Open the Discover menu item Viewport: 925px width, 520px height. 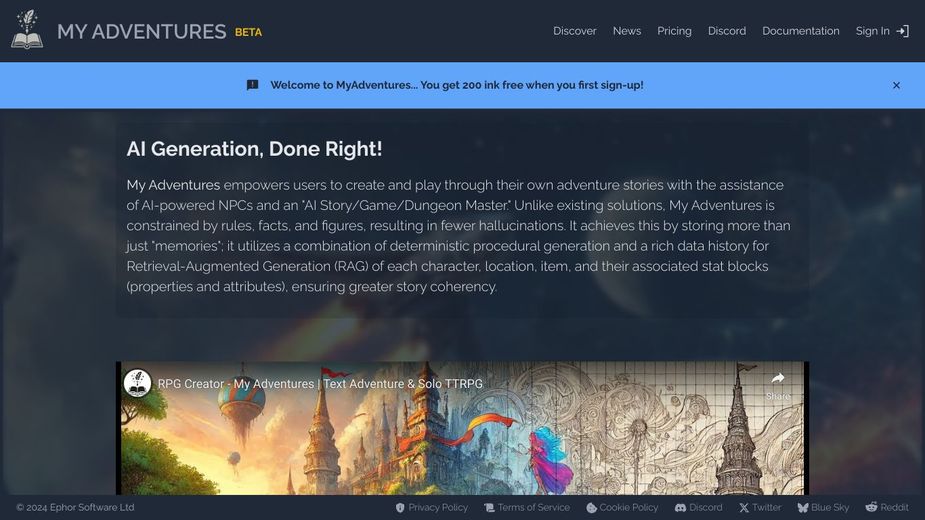click(574, 31)
